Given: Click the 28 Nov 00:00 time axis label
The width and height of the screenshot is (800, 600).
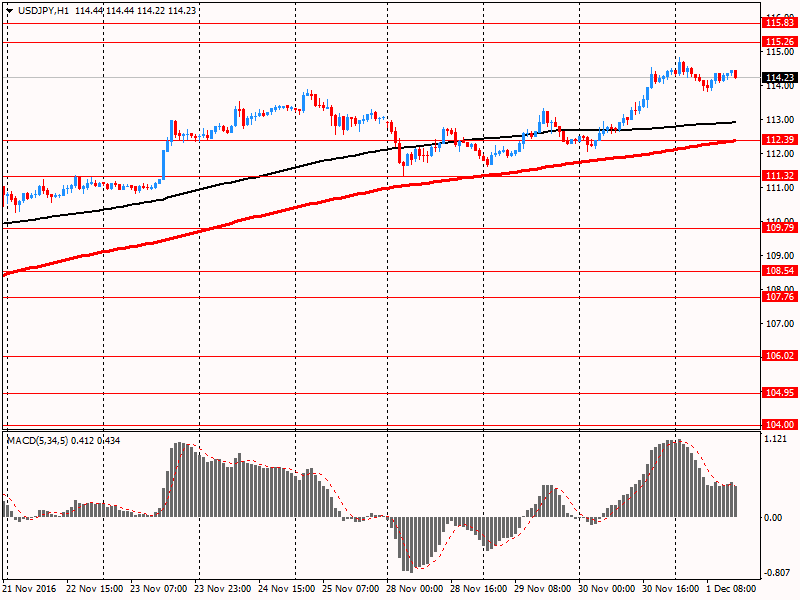Looking at the screenshot, I should pos(414,588).
